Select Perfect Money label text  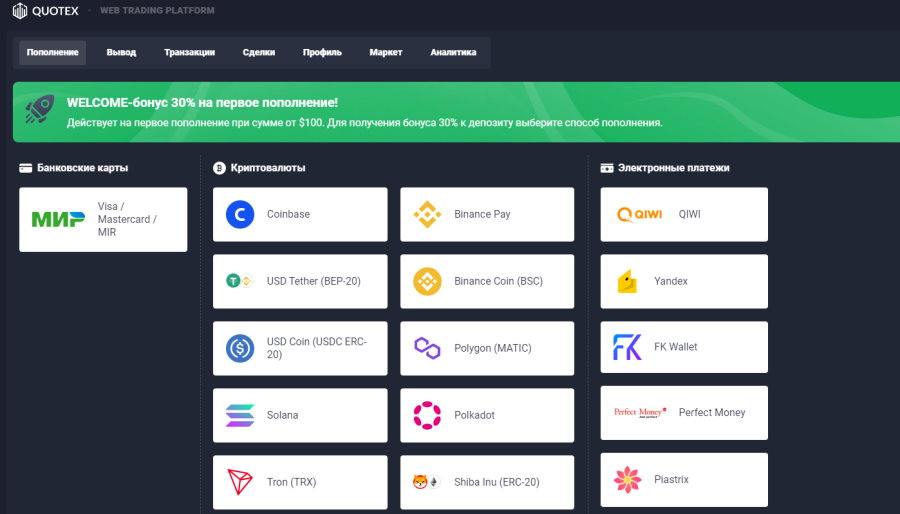(x=712, y=412)
